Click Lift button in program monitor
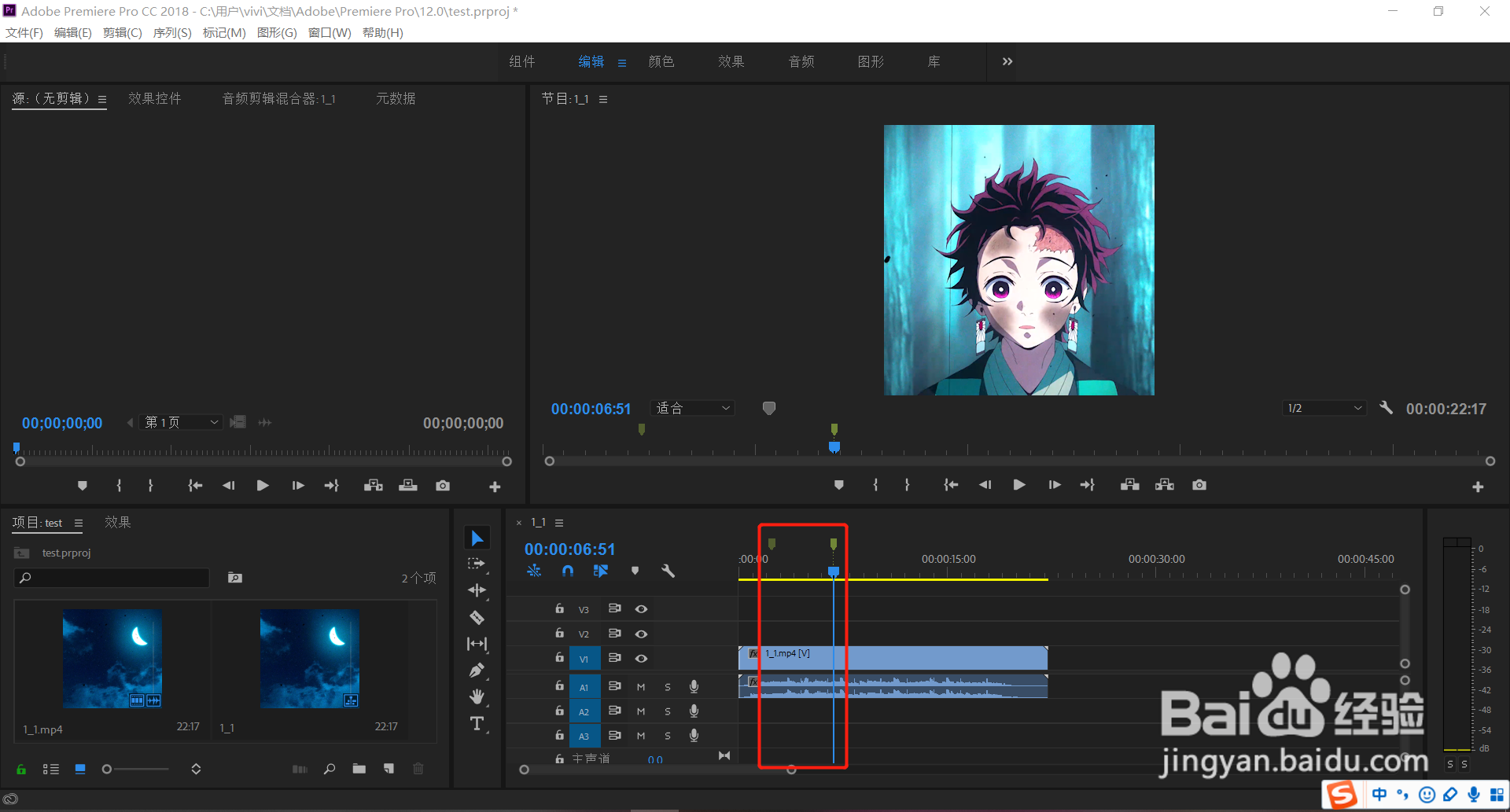Screen dimensions: 1510x812 pyautogui.click(x=1130, y=485)
